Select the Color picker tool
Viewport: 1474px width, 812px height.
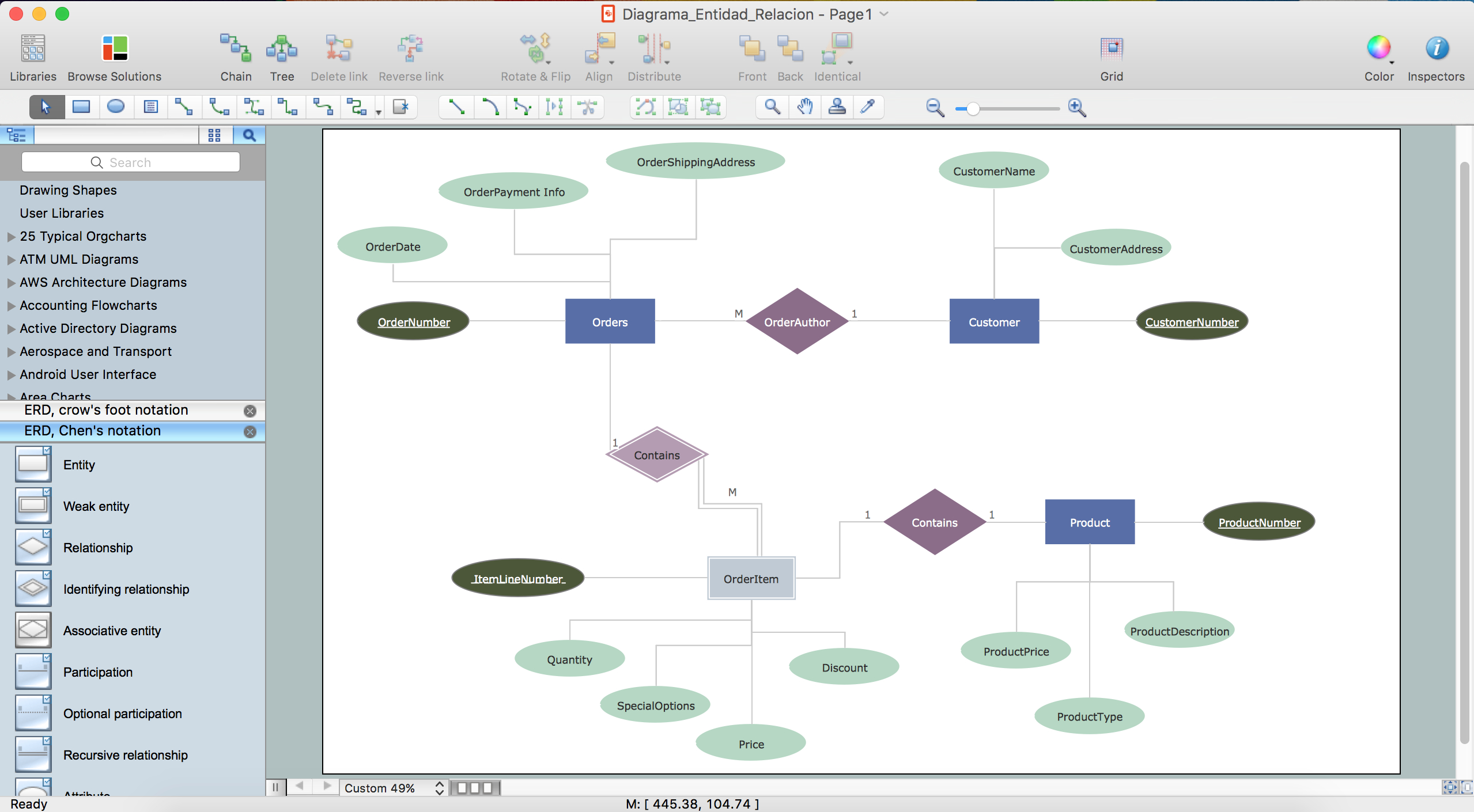pyautogui.click(x=870, y=106)
